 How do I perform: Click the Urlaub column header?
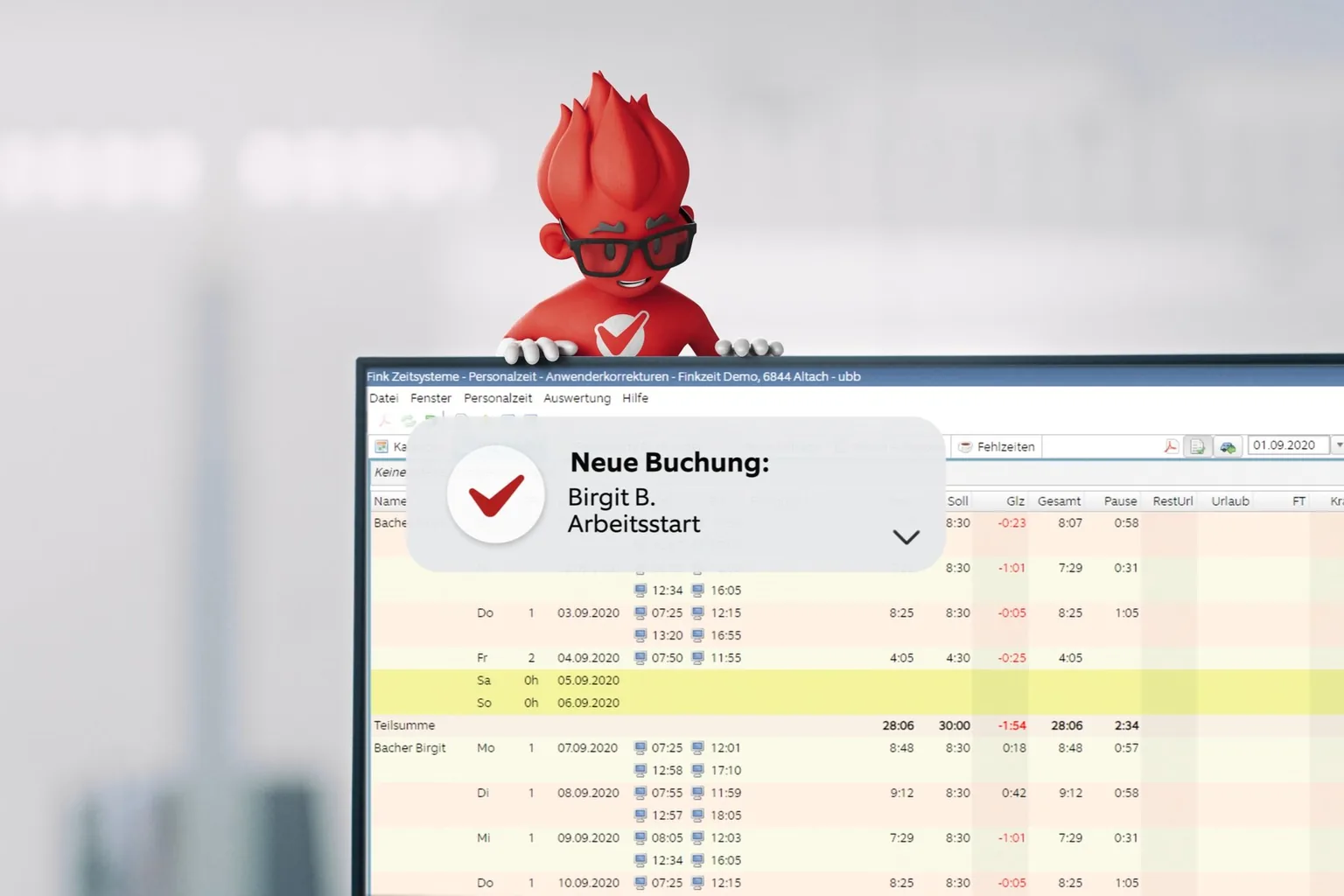[1230, 501]
